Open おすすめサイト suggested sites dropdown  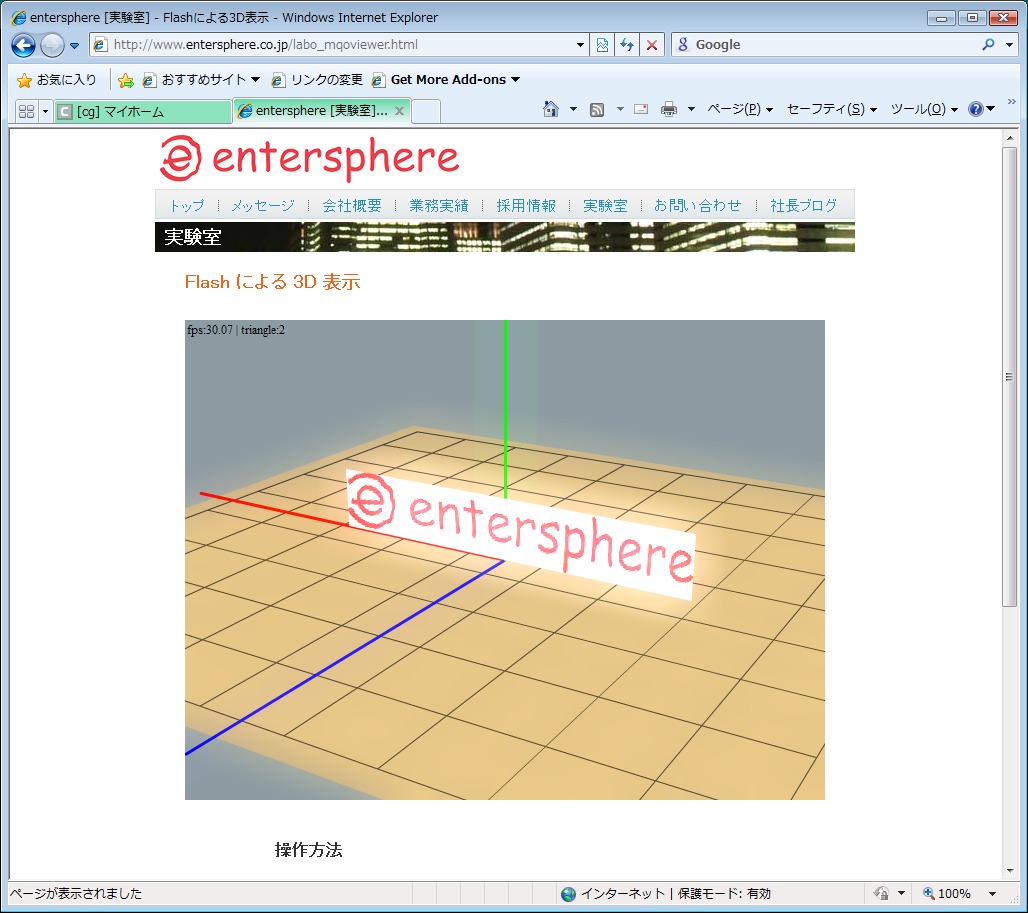(201, 79)
